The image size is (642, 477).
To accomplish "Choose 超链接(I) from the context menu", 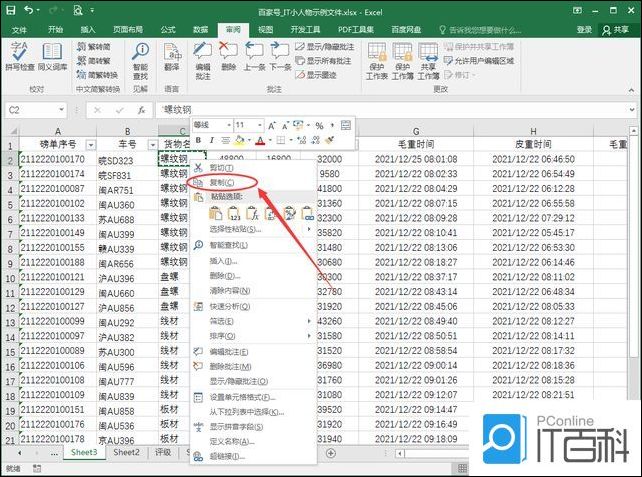I will (253, 457).
